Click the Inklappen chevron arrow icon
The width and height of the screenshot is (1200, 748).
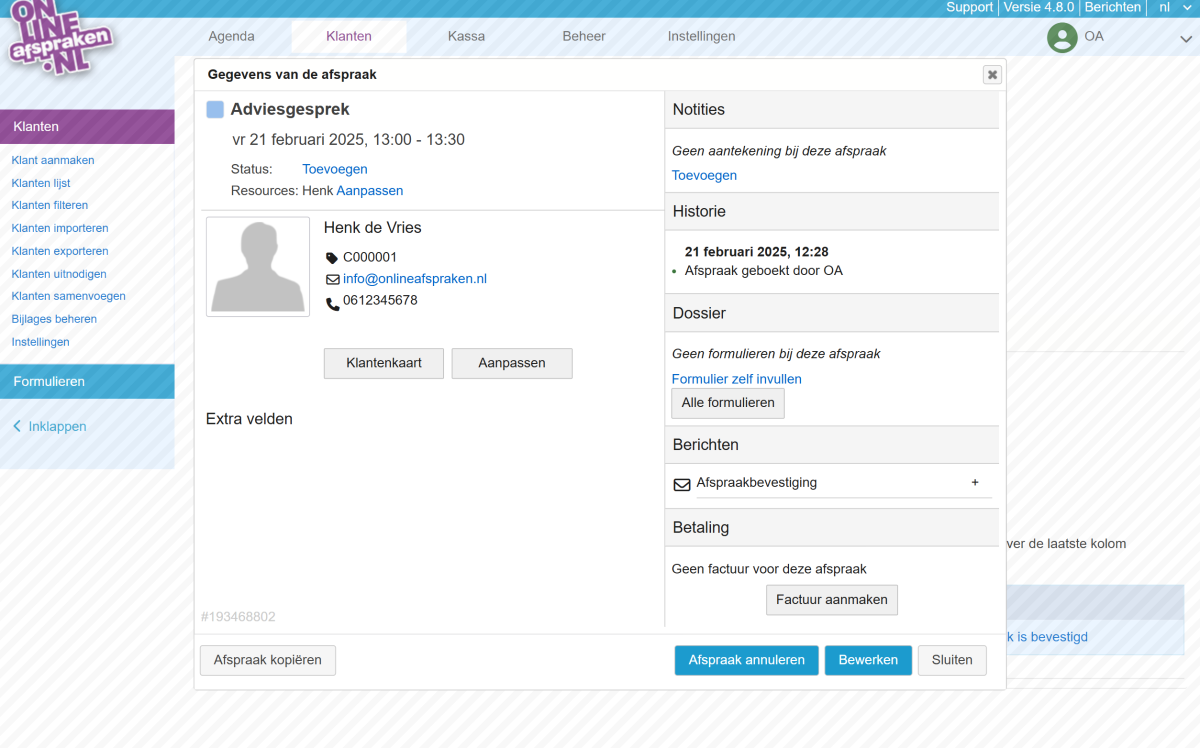tap(17, 427)
